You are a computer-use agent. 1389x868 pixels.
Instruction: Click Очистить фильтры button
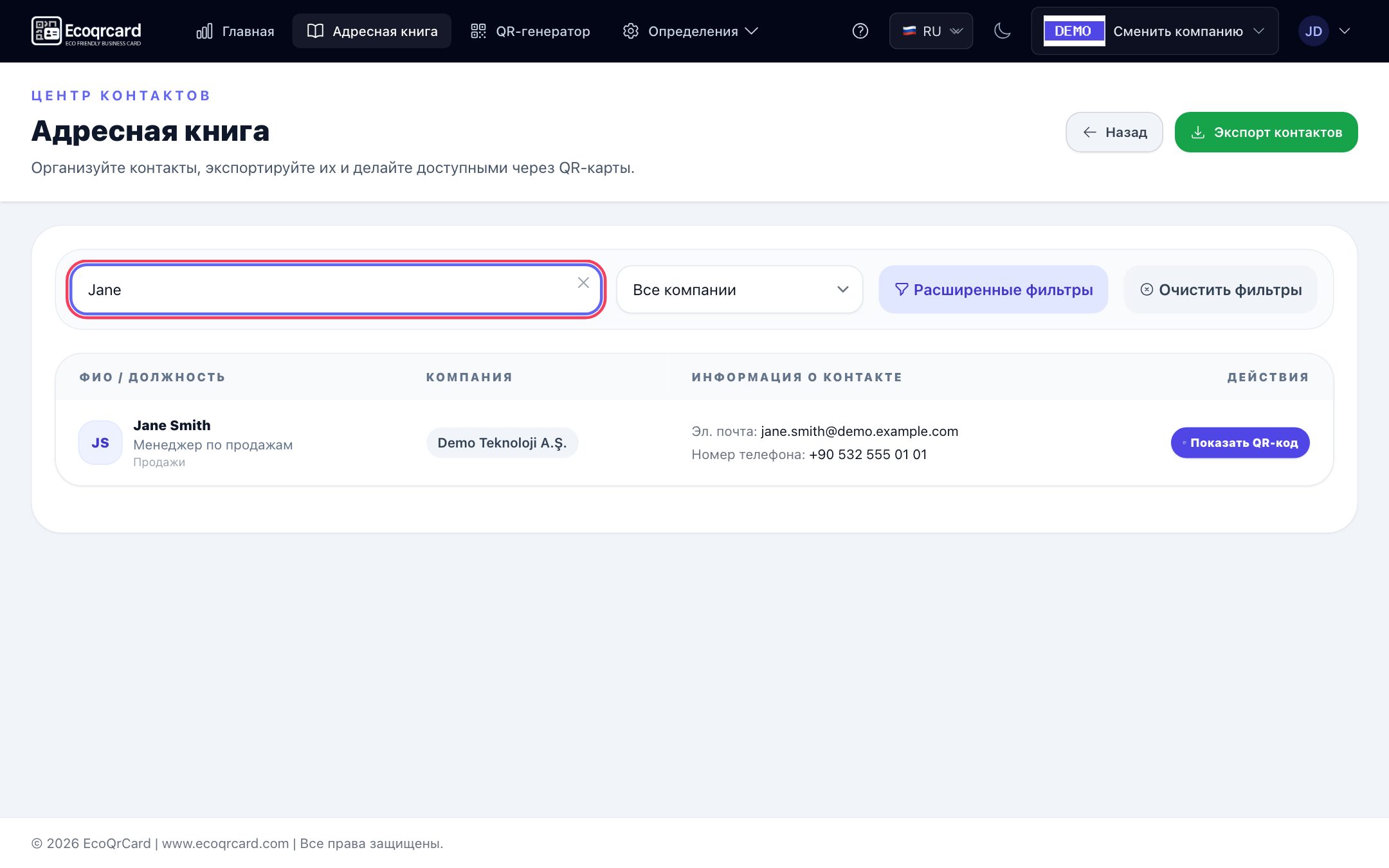1221,289
